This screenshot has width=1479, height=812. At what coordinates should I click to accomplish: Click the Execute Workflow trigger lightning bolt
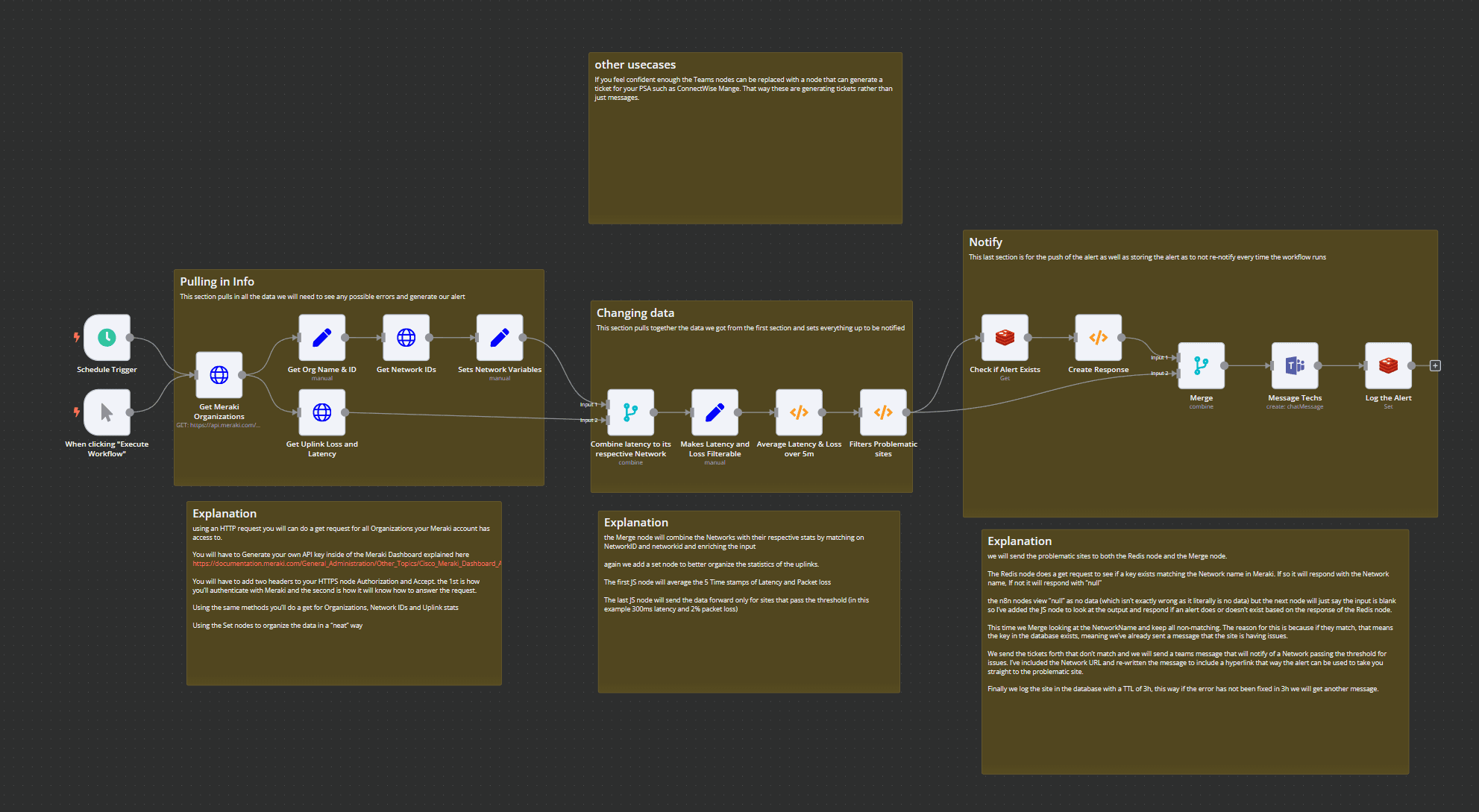point(76,412)
